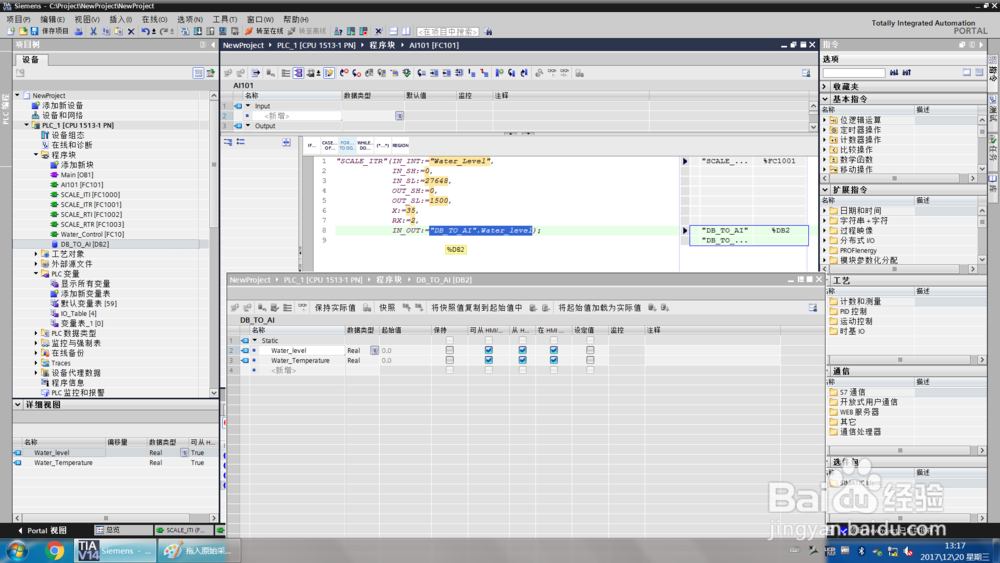The image size is (1000, 563).
Task: Click the Print icon in main toolbar
Action: tap(78, 31)
